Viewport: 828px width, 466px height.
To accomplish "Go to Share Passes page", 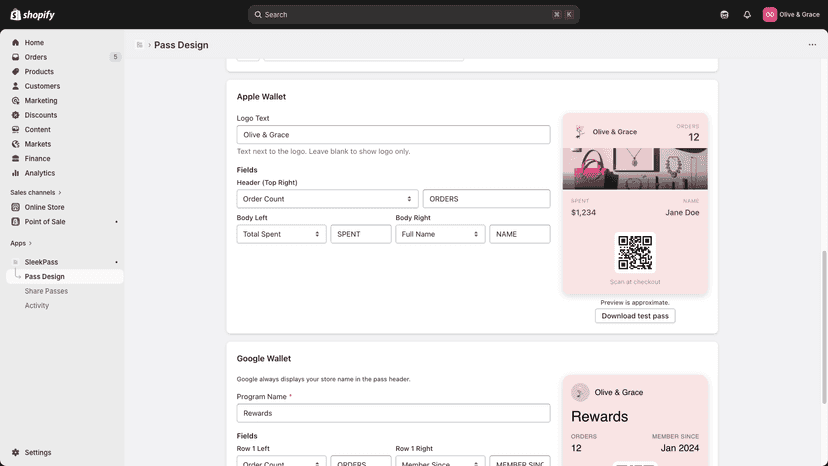I will (46, 291).
